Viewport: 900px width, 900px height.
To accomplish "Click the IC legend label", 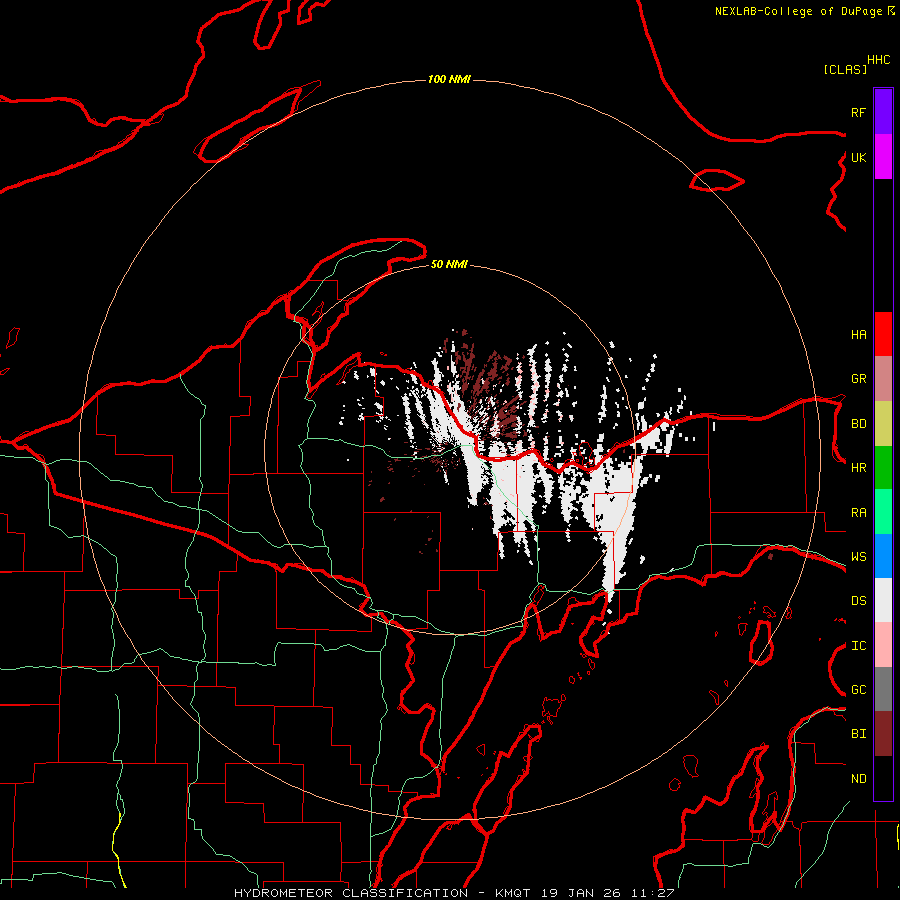I will (x=858, y=646).
